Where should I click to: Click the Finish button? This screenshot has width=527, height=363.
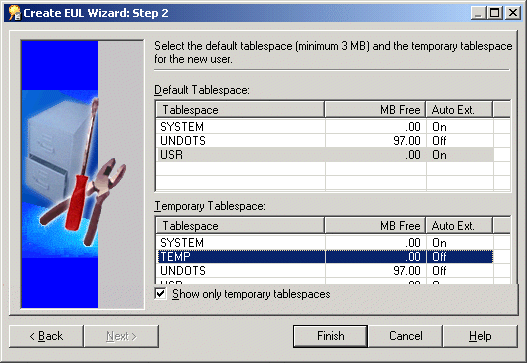tap(330, 336)
